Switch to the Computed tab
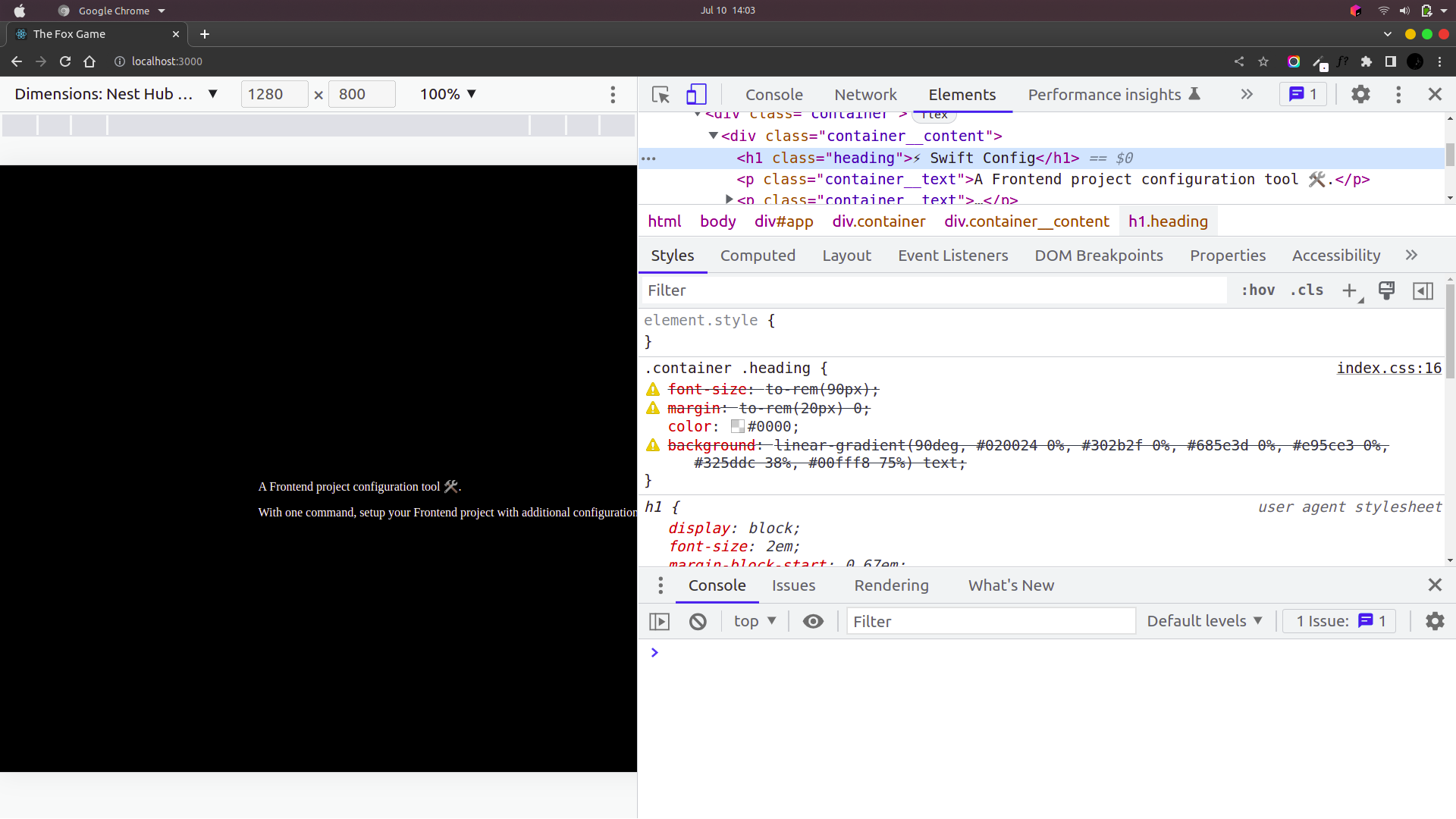 tap(758, 256)
